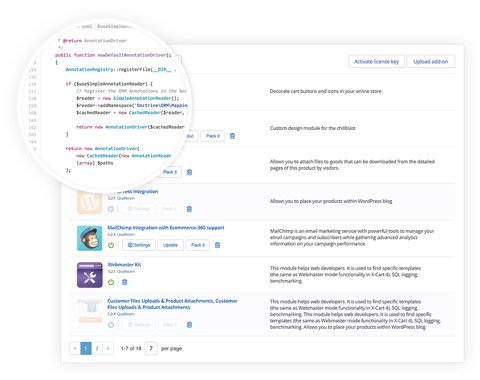This screenshot has height=380, width=480.
Task: Click the Webmaster Kit tools thumbnail
Action: tap(90, 275)
